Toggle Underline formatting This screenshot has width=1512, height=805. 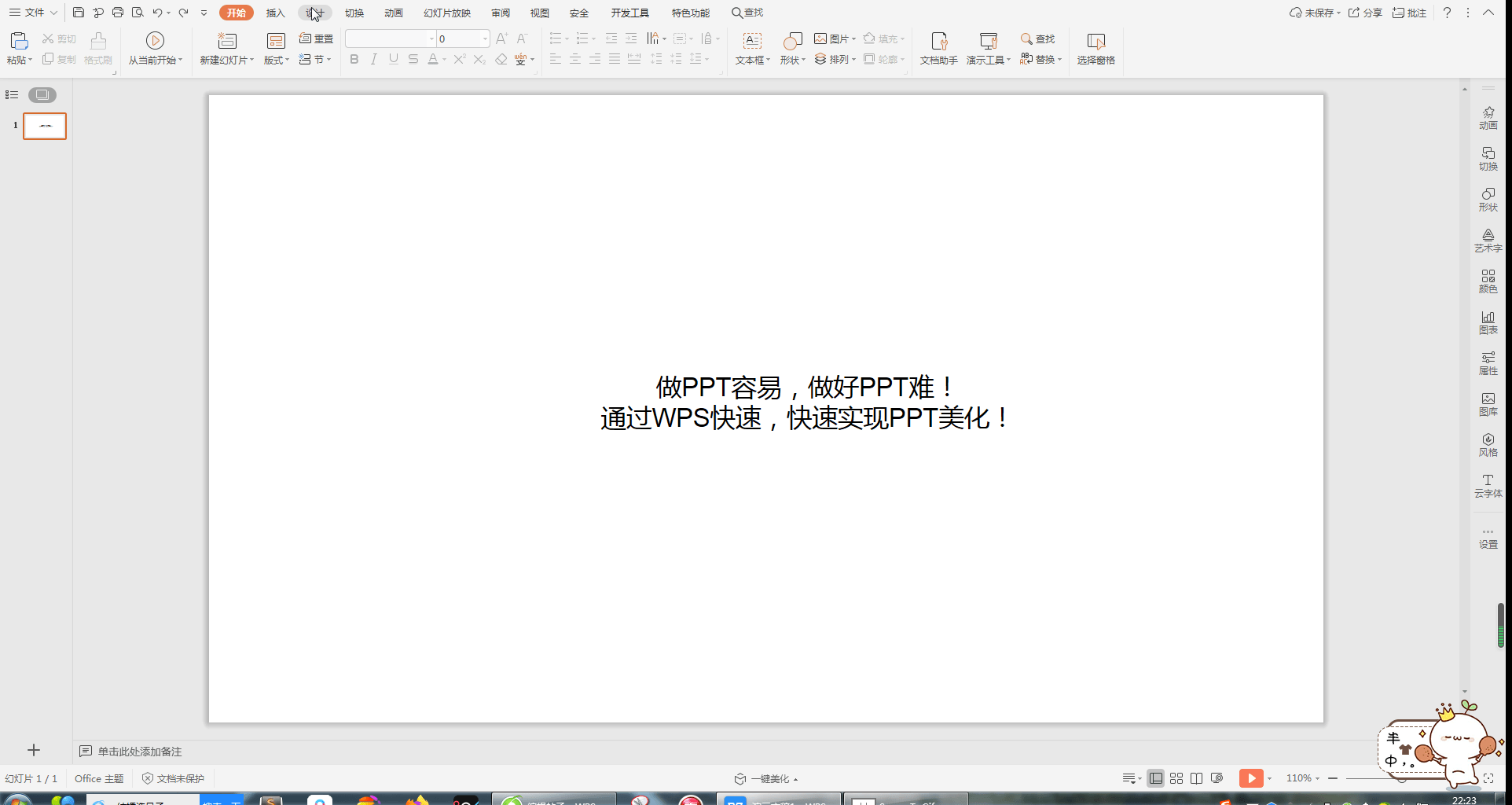(394, 60)
